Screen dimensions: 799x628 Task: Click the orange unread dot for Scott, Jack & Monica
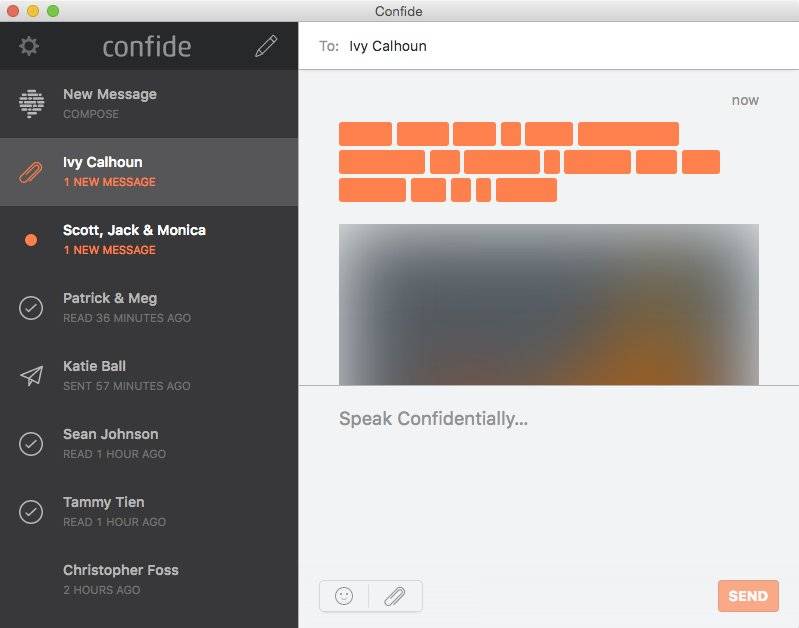click(31, 240)
